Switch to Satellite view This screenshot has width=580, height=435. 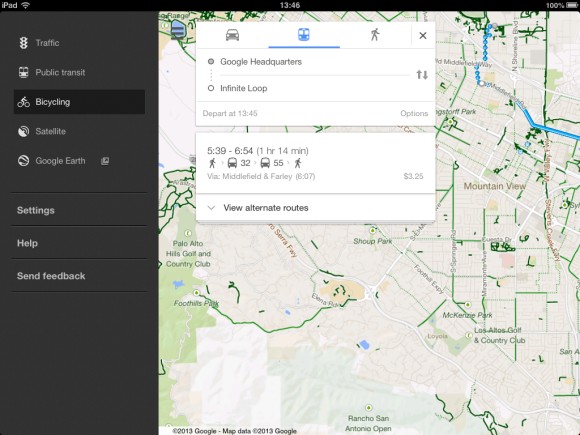pyautogui.click(x=79, y=131)
